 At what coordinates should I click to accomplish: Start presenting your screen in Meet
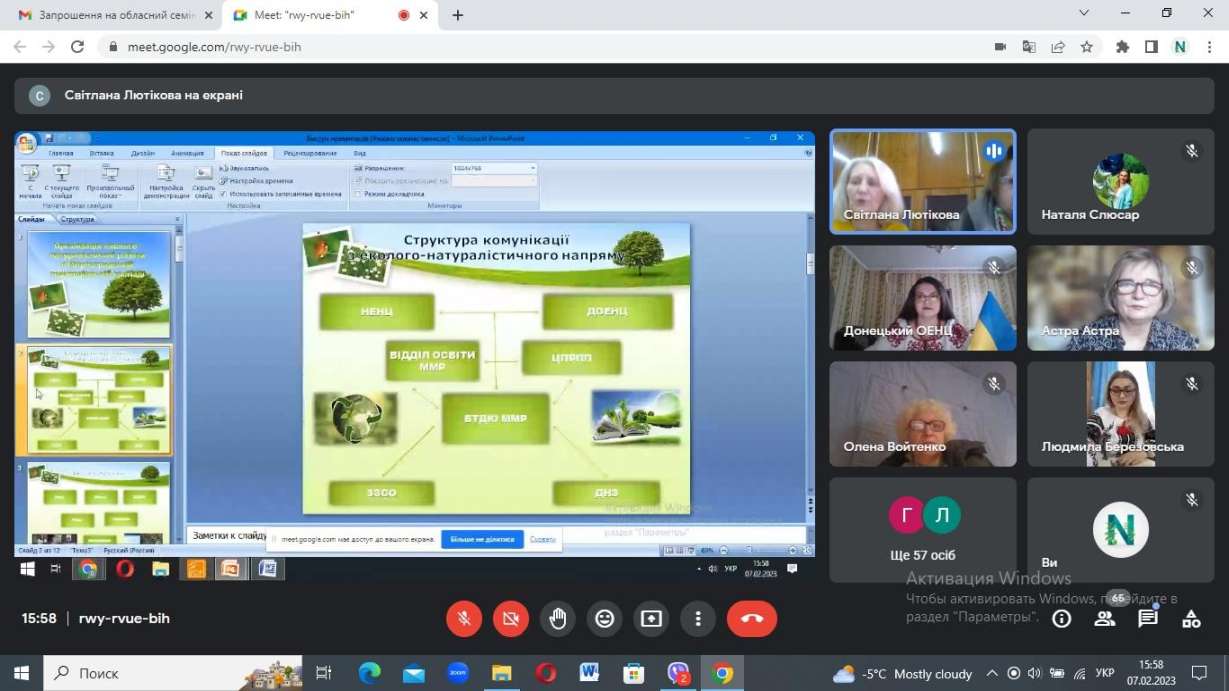(651, 619)
